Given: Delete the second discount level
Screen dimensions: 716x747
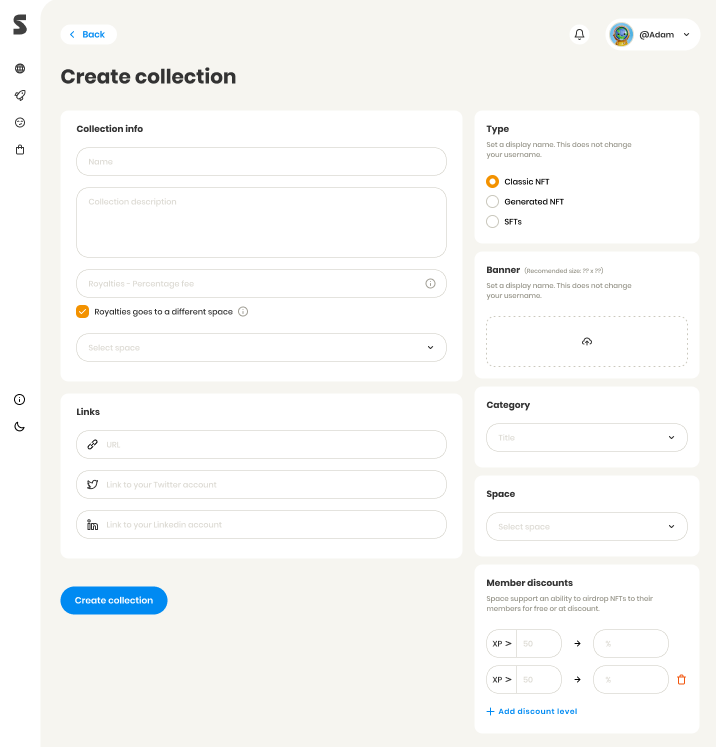Looking at the screenshot, I should (x=682, y=680).
